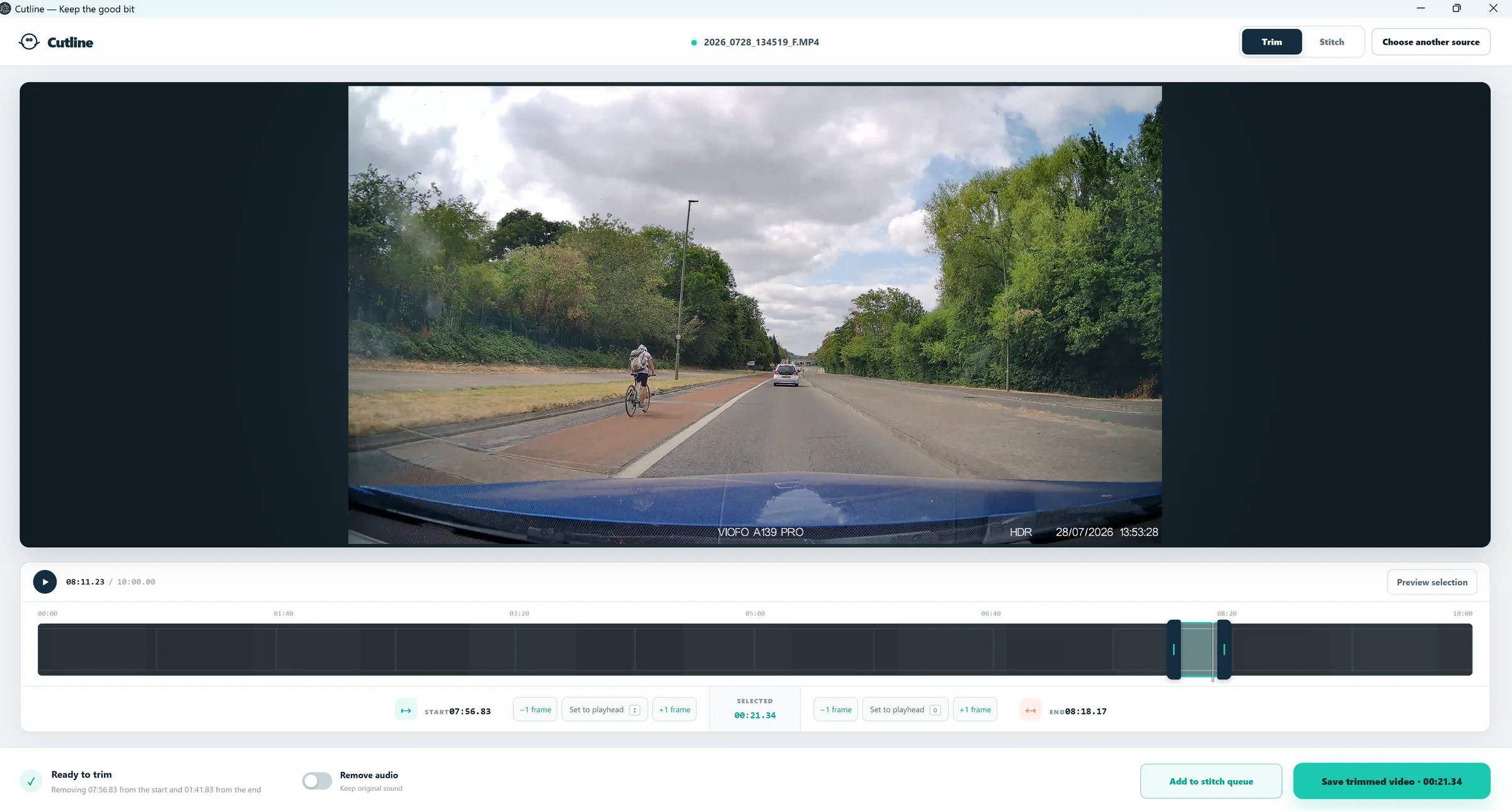Switch to the Trim tab
This screenshot has height=811, width=1512.
[1271, 42]
